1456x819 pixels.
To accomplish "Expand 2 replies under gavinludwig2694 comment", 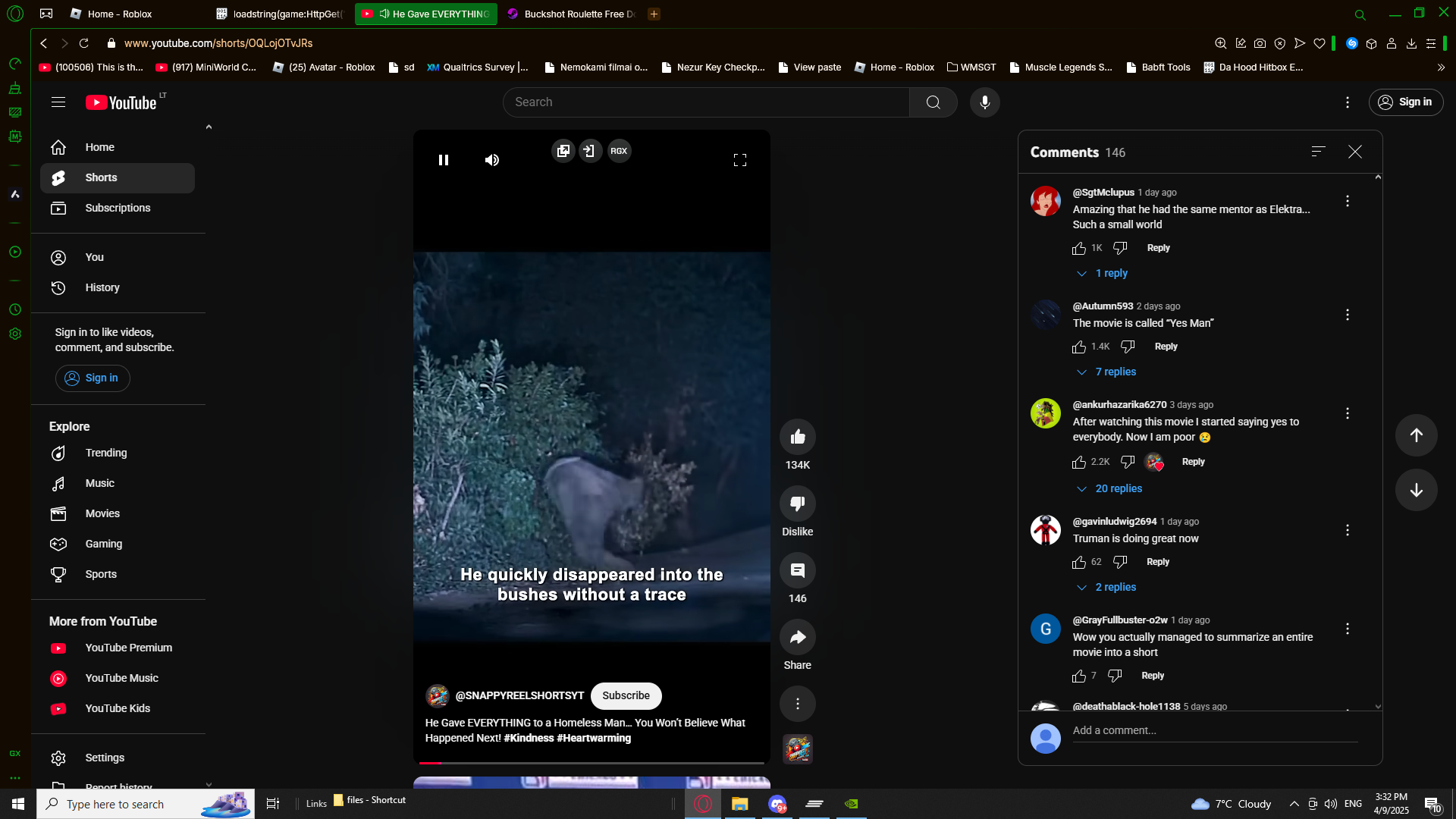I will (1106, 587).
